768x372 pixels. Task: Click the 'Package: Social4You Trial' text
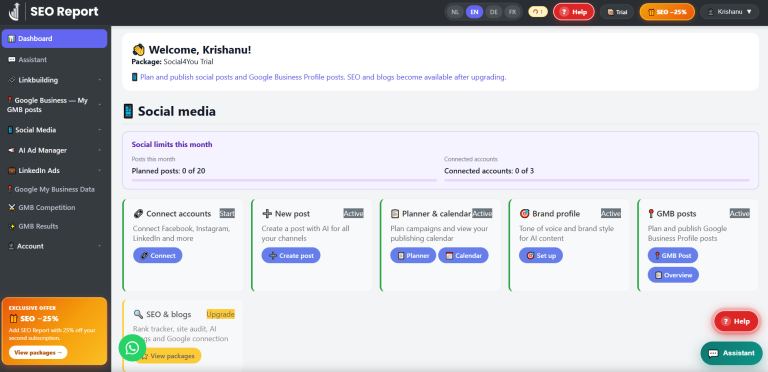[172, 62]
